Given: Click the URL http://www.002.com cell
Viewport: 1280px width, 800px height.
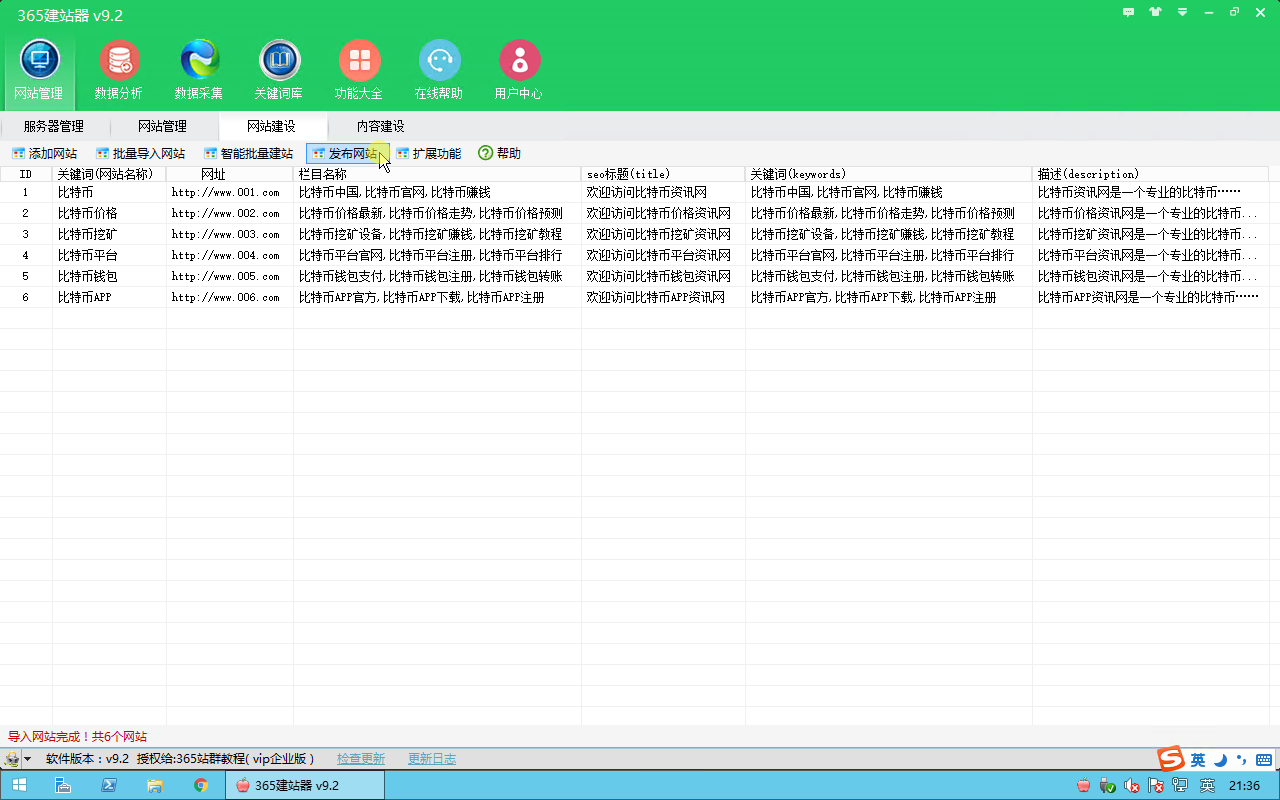Looking at the screenshot, I should [230, 213].
